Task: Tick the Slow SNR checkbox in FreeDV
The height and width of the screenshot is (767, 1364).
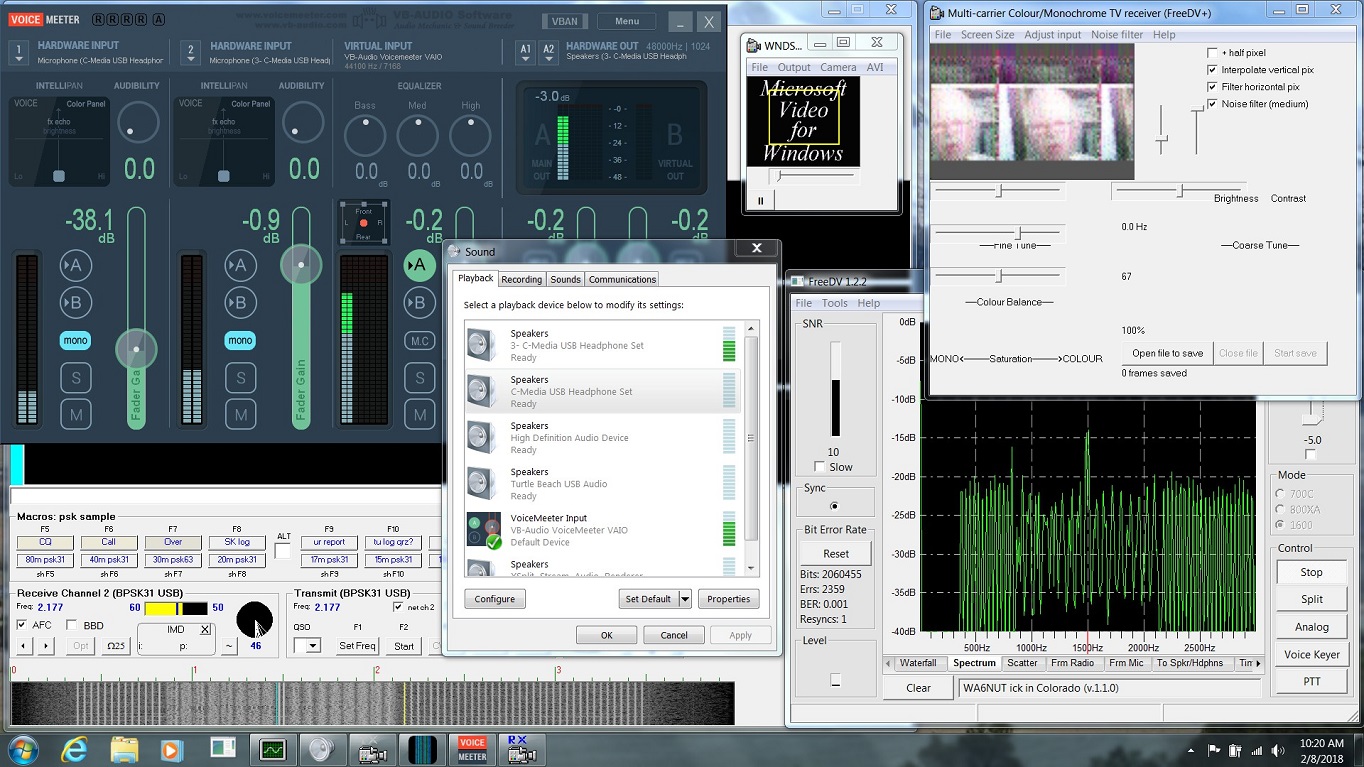Action: 820,467
